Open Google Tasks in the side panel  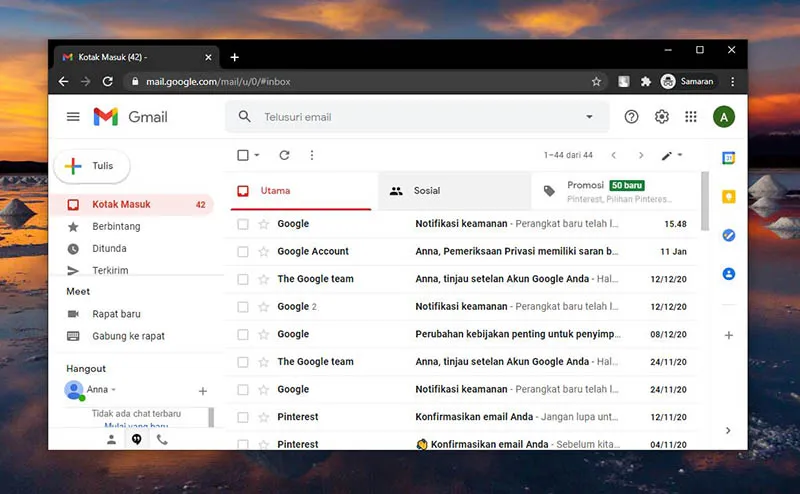pyautogui.click(x=729, y=235)
